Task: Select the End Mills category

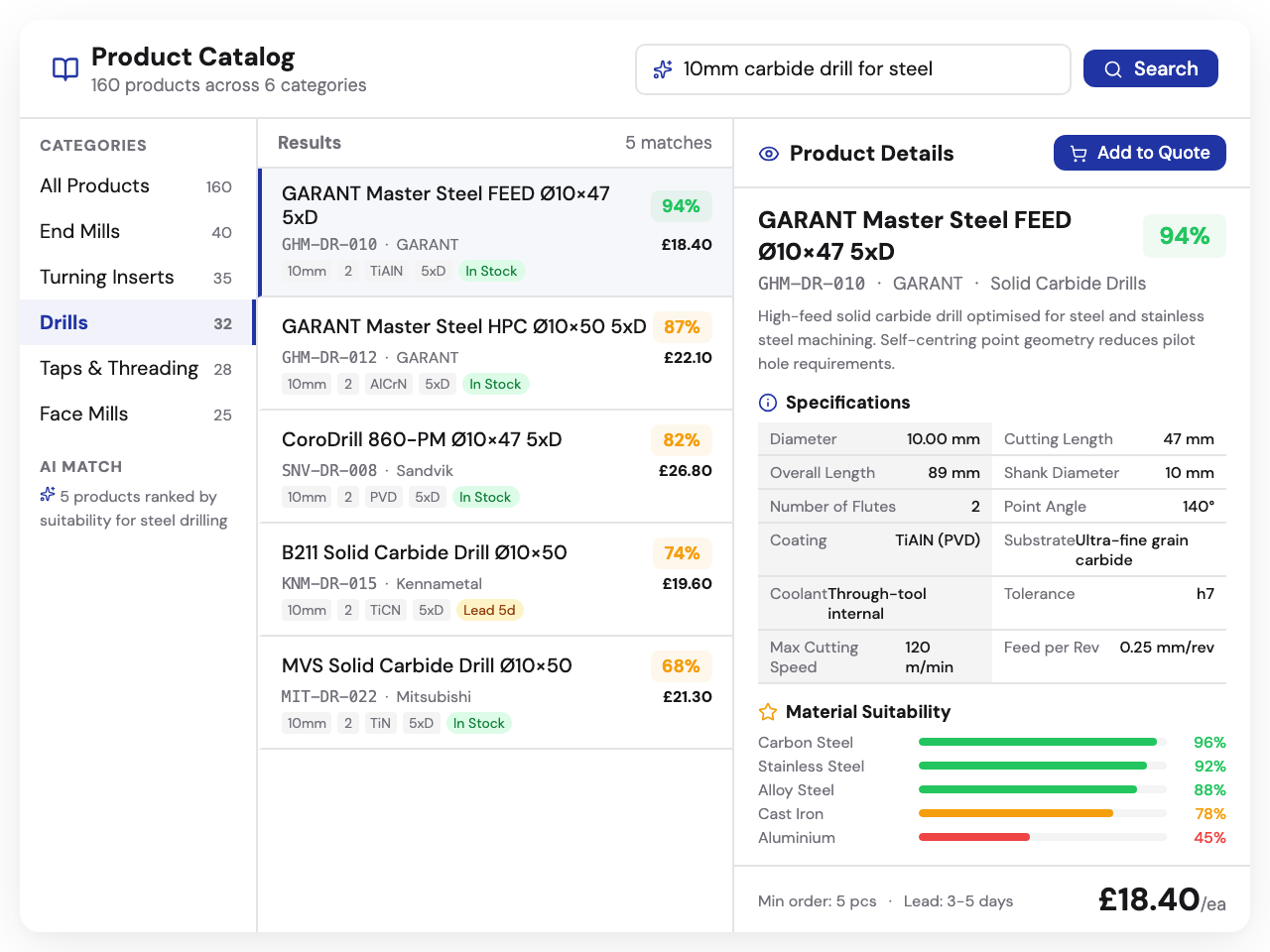Action: [80, 231]
